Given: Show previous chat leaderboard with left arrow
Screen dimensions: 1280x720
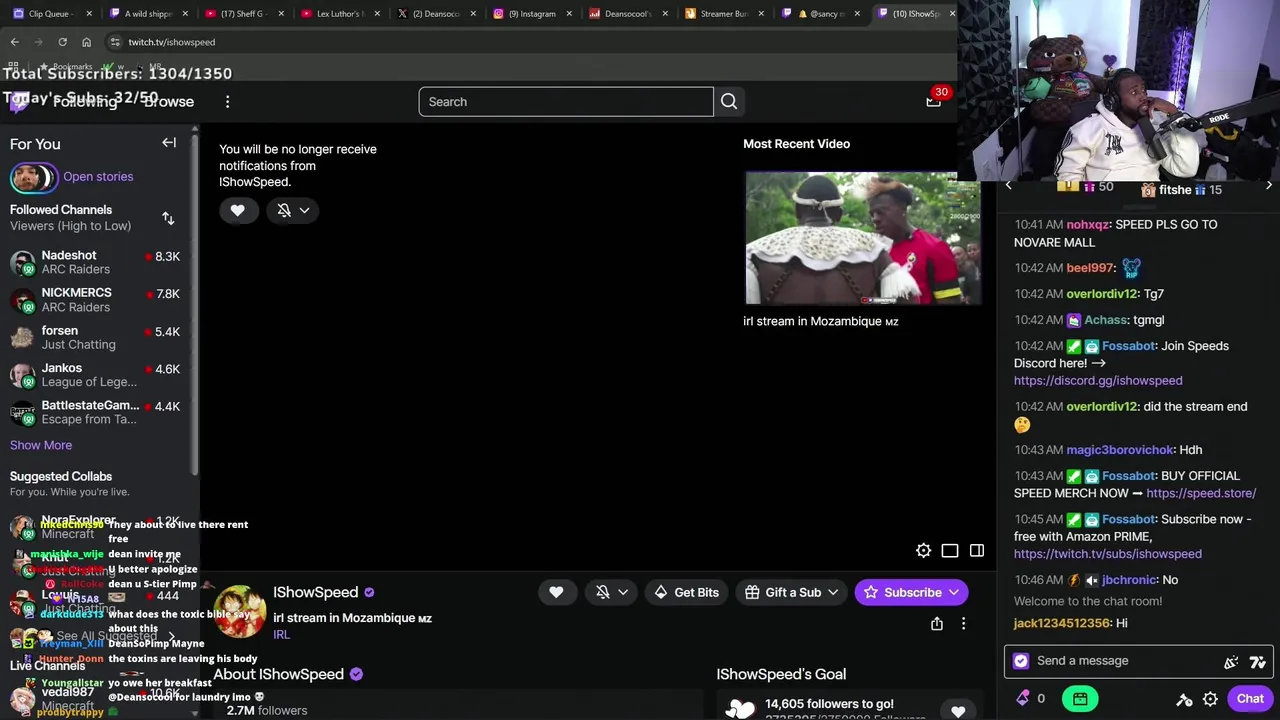Looking at the screenshot, I should pos(1008,185).
